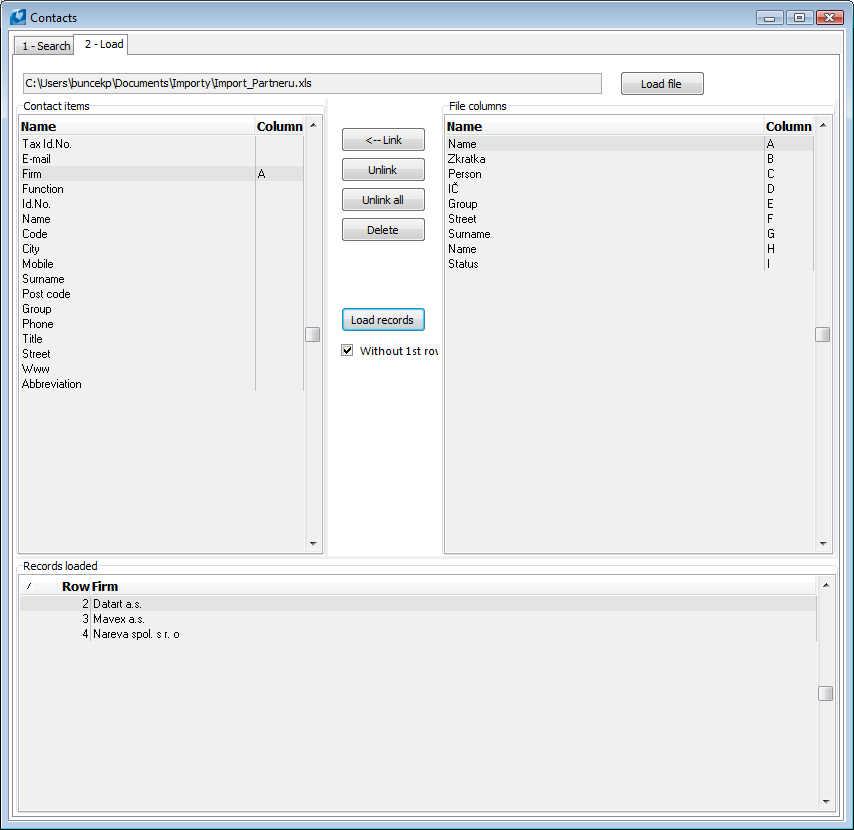Click the Load records button
Screen dimensions: 854x830
click(383, 320)
